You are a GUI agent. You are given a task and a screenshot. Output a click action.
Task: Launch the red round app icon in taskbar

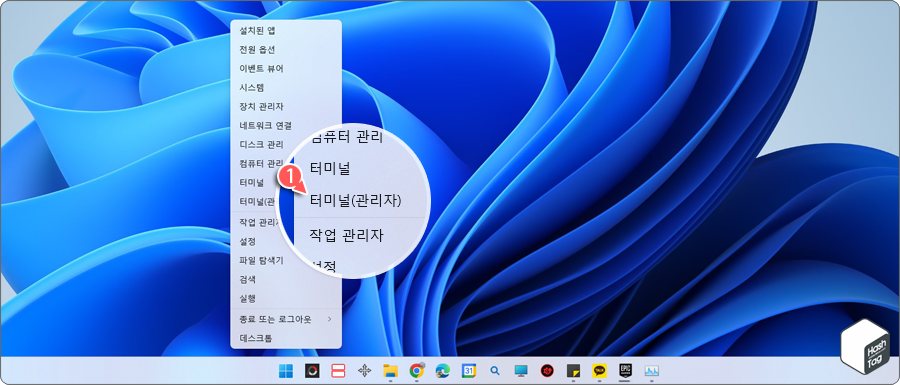[x=547, y=371]
